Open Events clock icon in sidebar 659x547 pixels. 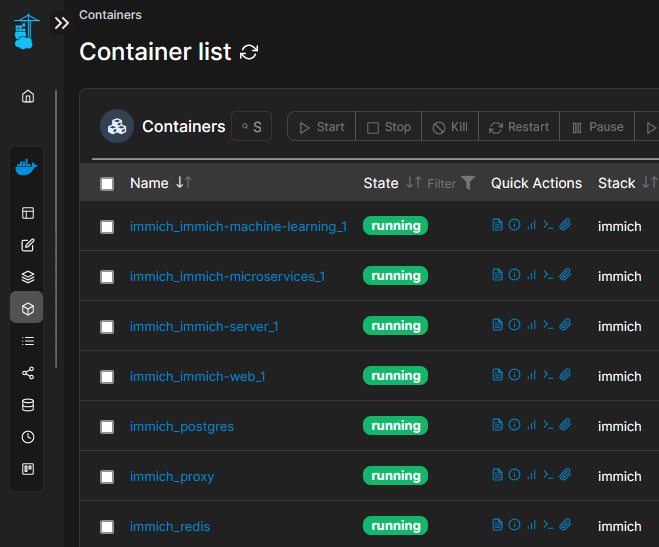(x=28, y=437)
